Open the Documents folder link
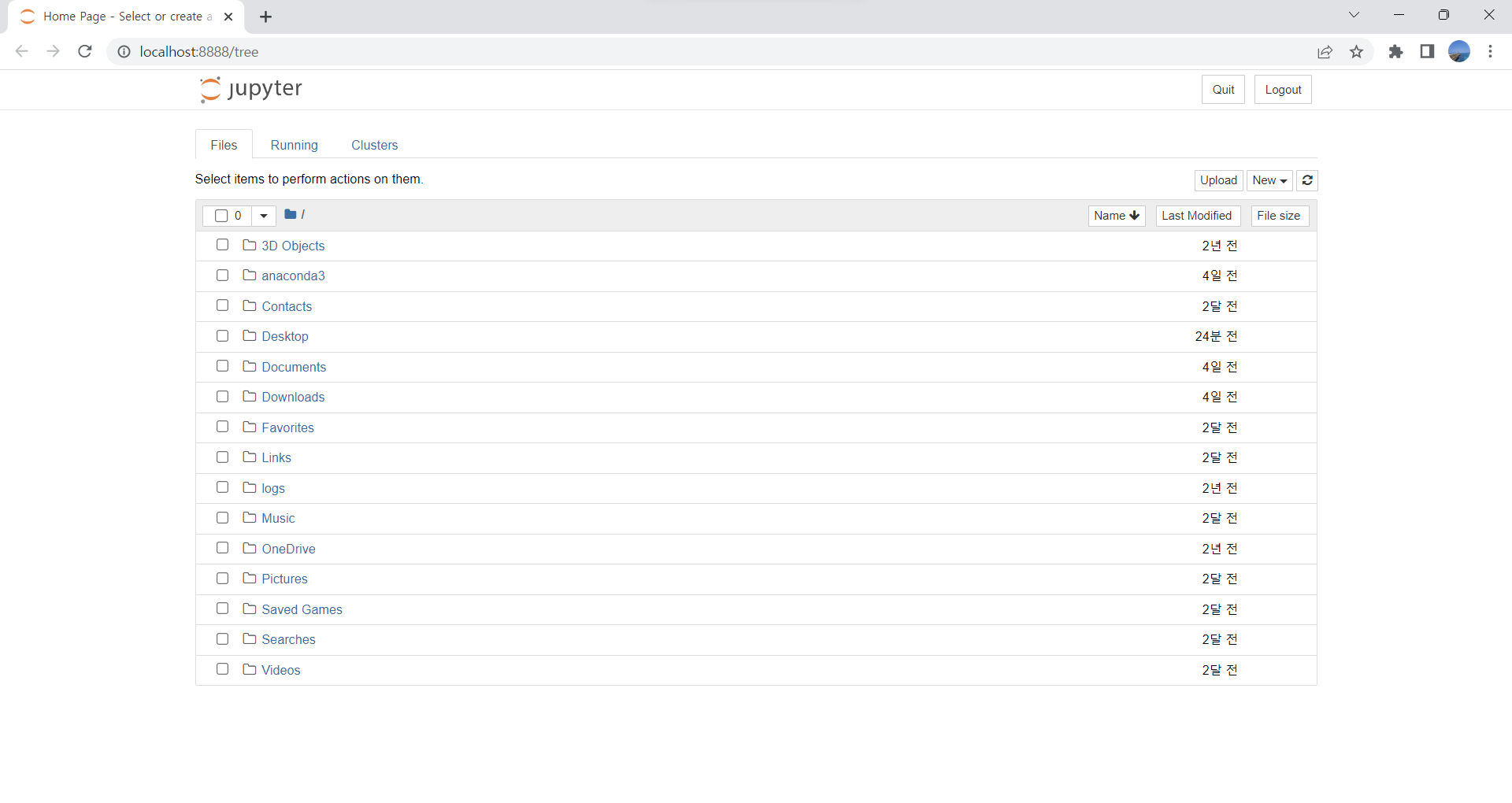 (294, 367)
